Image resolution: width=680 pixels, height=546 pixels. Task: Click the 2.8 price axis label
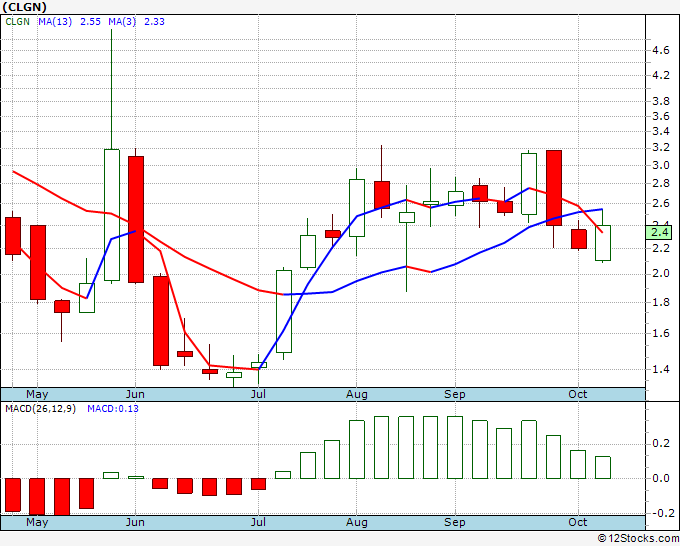pyautogui.click(x=660, y=183)
